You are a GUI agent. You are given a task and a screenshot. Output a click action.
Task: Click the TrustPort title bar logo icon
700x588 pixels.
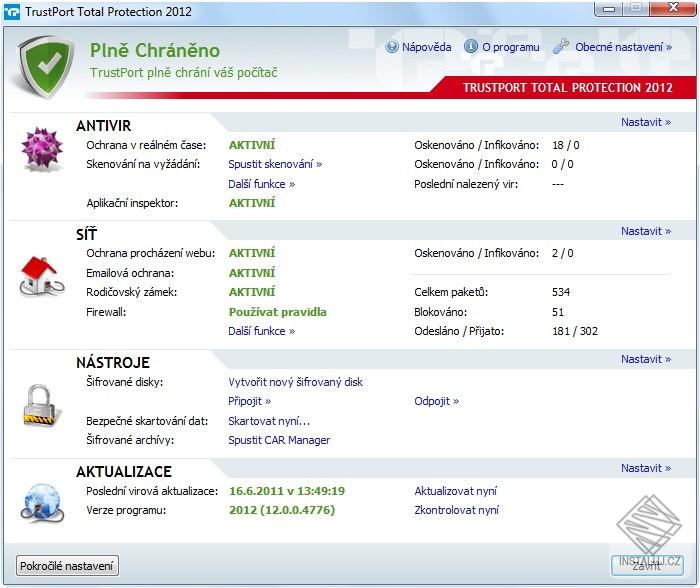[x=12, y=12]
